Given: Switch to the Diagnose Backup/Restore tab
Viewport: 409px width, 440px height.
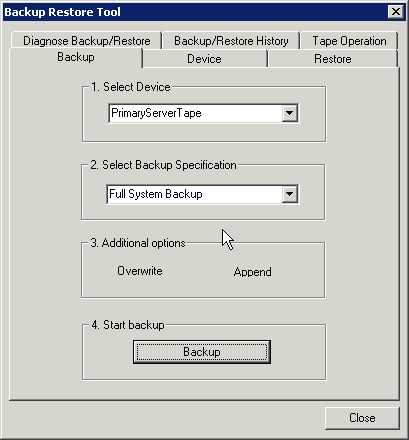Looking at the screenshot, I should coord(86,41).
